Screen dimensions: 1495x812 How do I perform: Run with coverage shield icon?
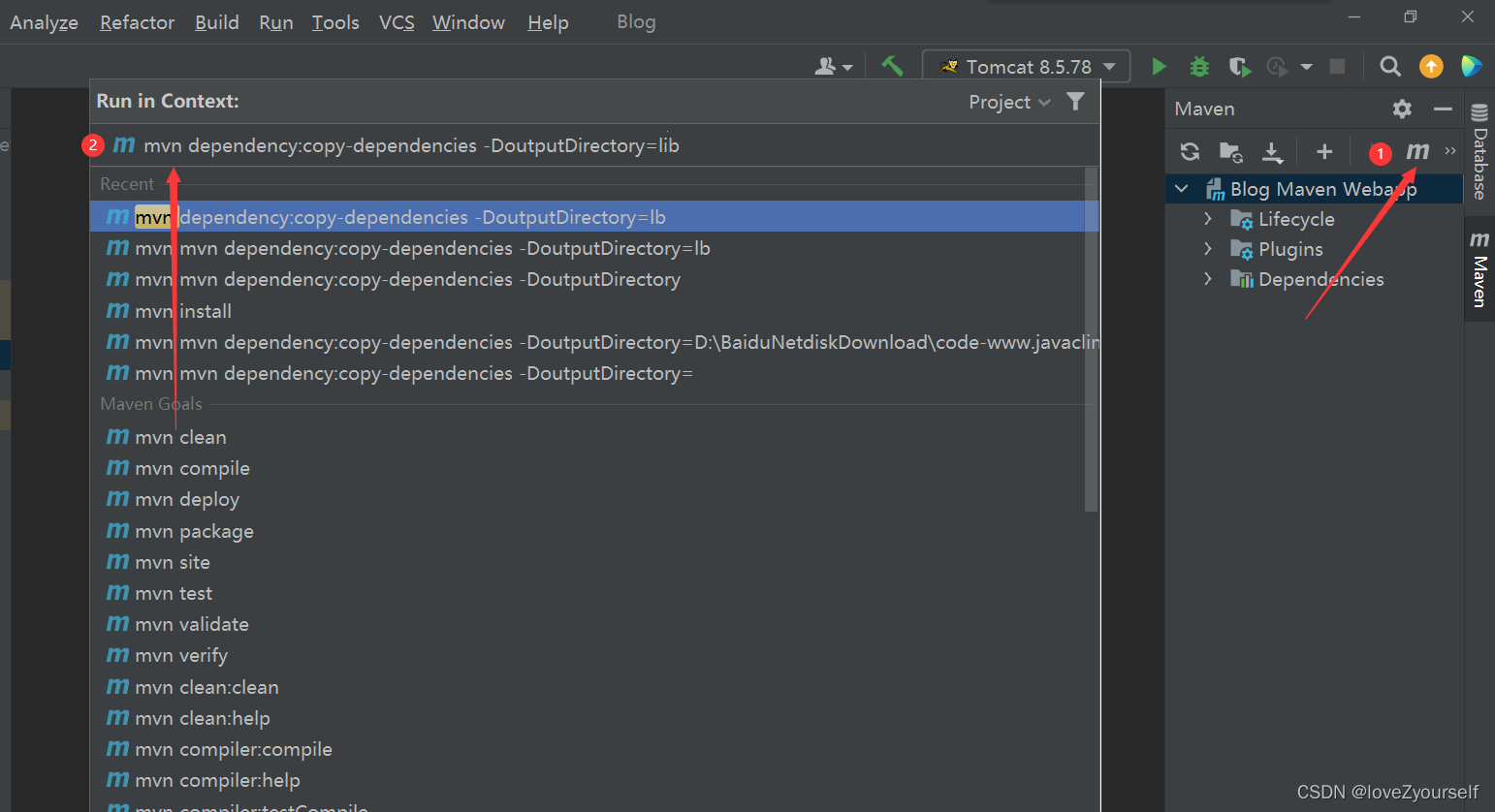[x=1239, y=66]
